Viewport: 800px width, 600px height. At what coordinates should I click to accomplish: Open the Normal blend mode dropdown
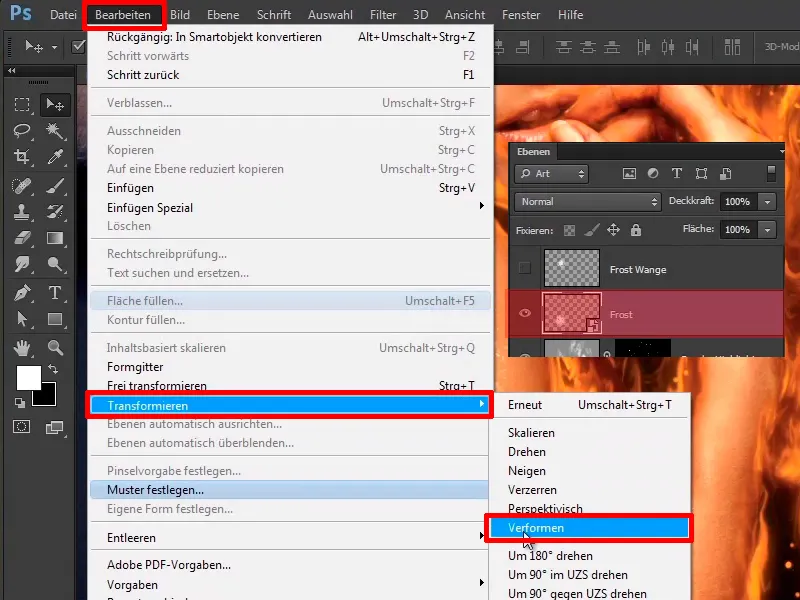click(x=588, y=202)
